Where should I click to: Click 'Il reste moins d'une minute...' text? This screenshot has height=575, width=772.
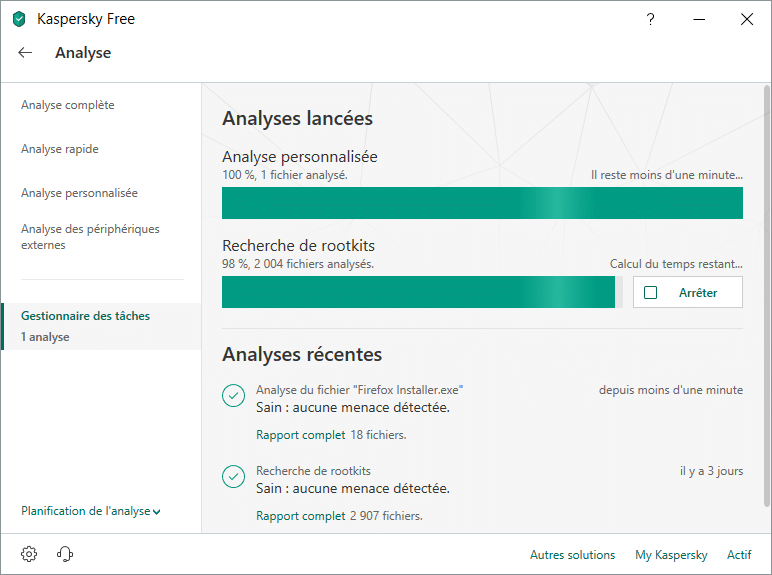pyautogui.click(x=667, y=175)
